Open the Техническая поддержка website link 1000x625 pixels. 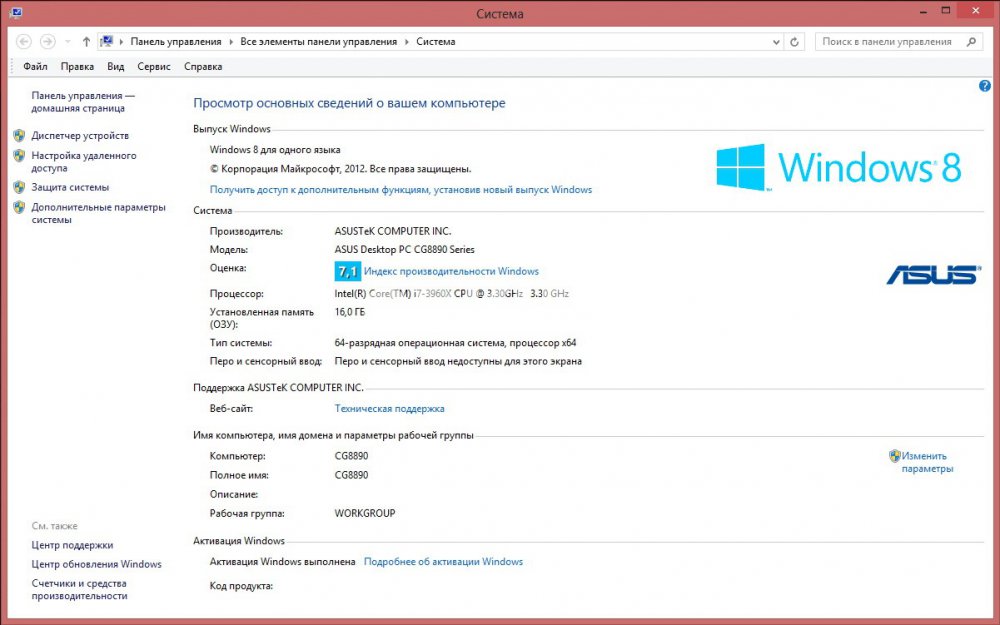[389, 408]
